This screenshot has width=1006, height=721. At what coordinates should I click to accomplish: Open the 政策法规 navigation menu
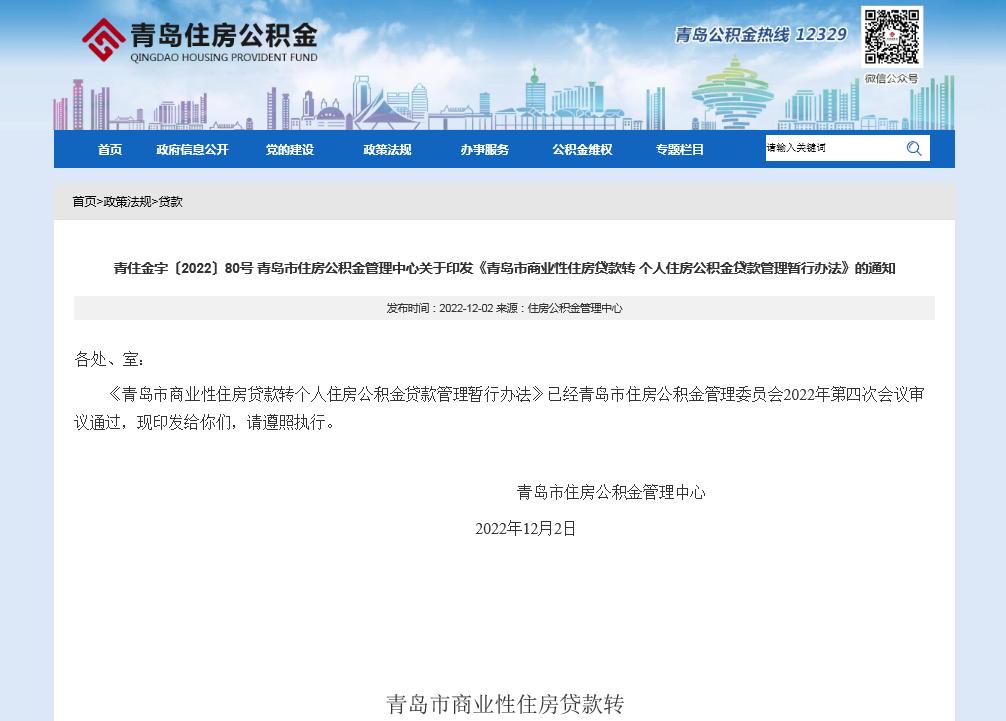click(386, 149)
